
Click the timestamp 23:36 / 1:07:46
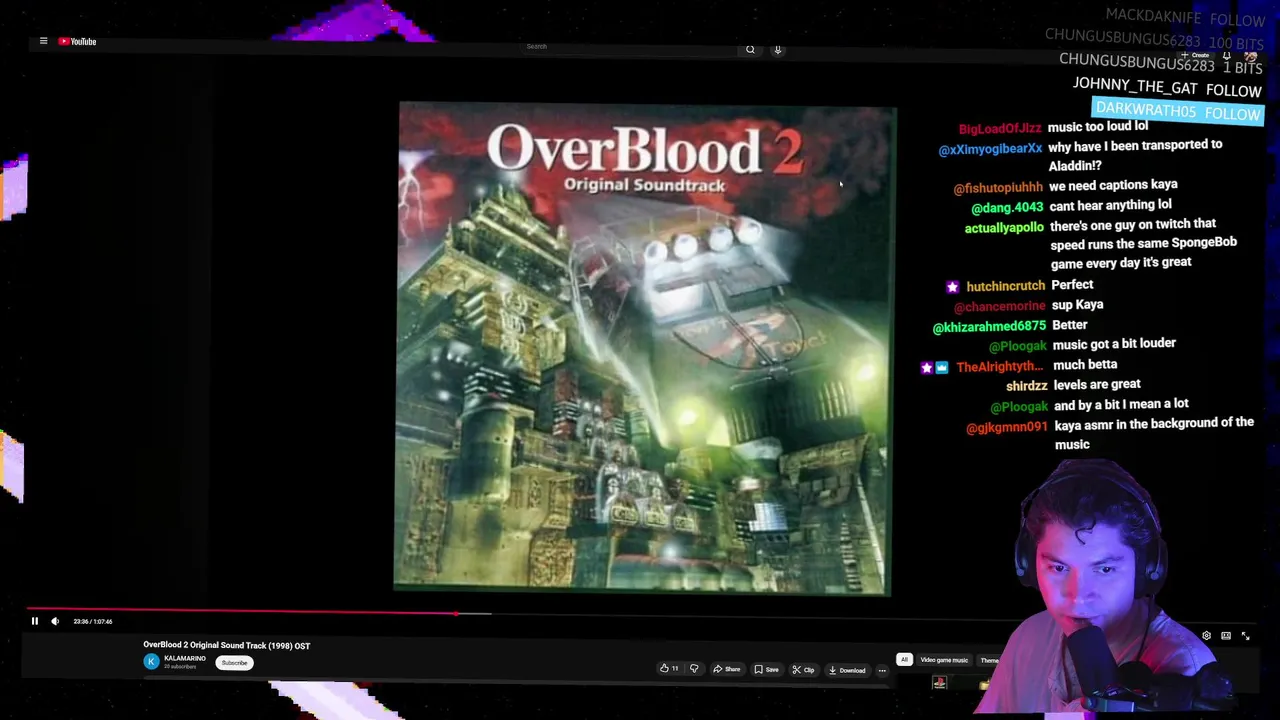(x=92, y=622)
